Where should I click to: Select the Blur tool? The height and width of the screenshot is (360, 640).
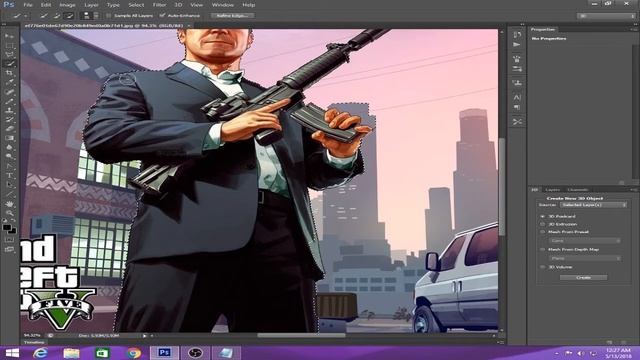9,147
